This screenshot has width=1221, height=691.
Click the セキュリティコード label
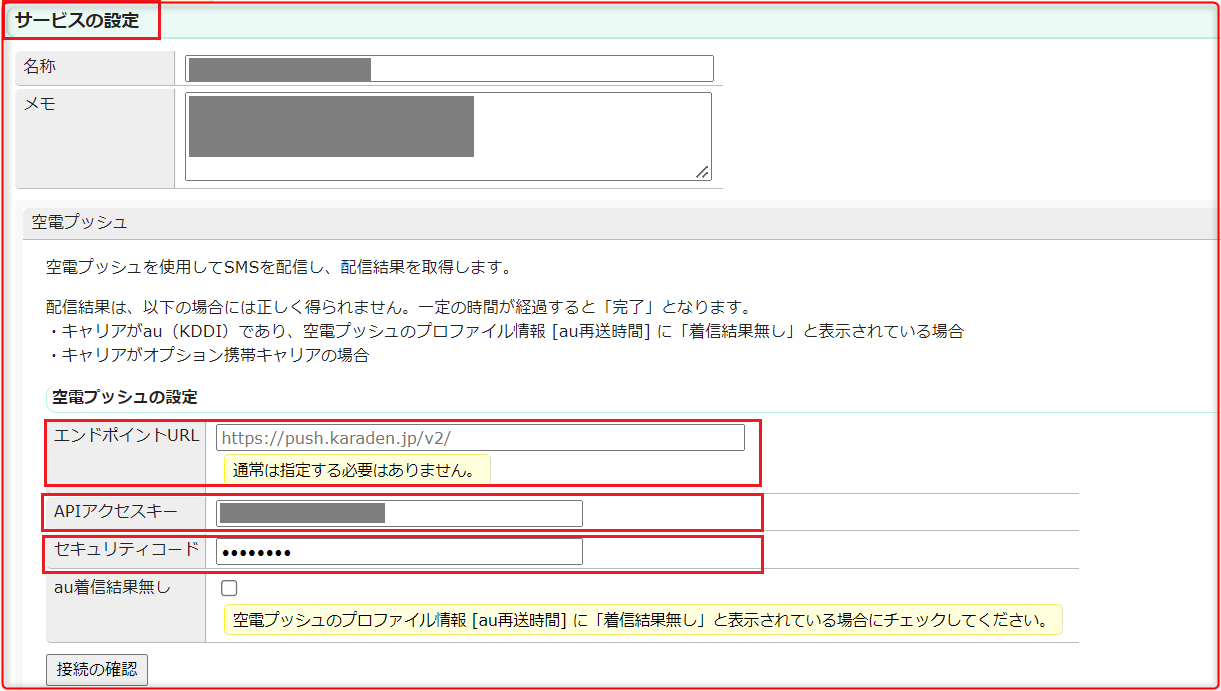(126, 549)
